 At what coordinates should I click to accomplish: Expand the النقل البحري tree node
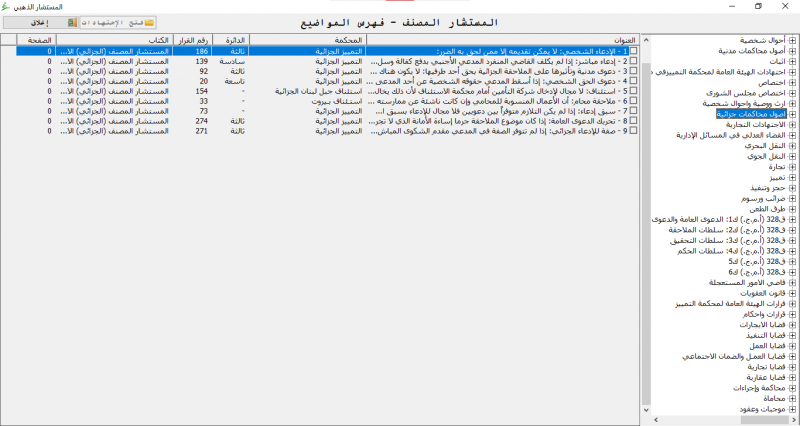click(x=792, y=146)
